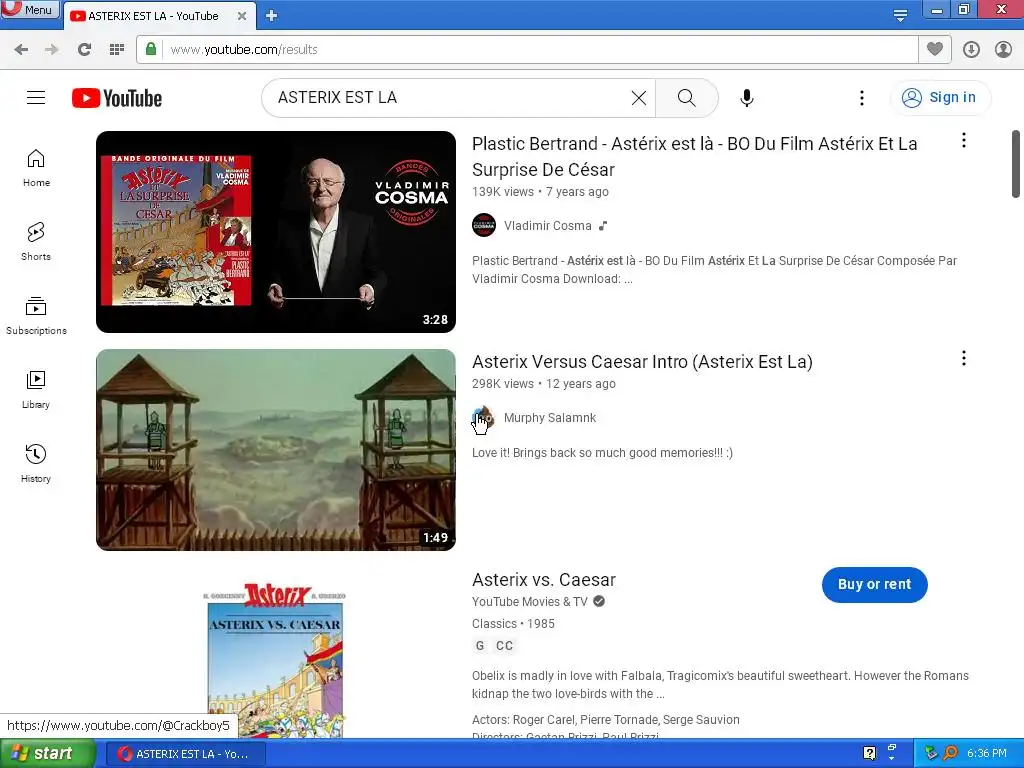
Task: Click the help question mark tray icon
Action: [x=869, y=754]
